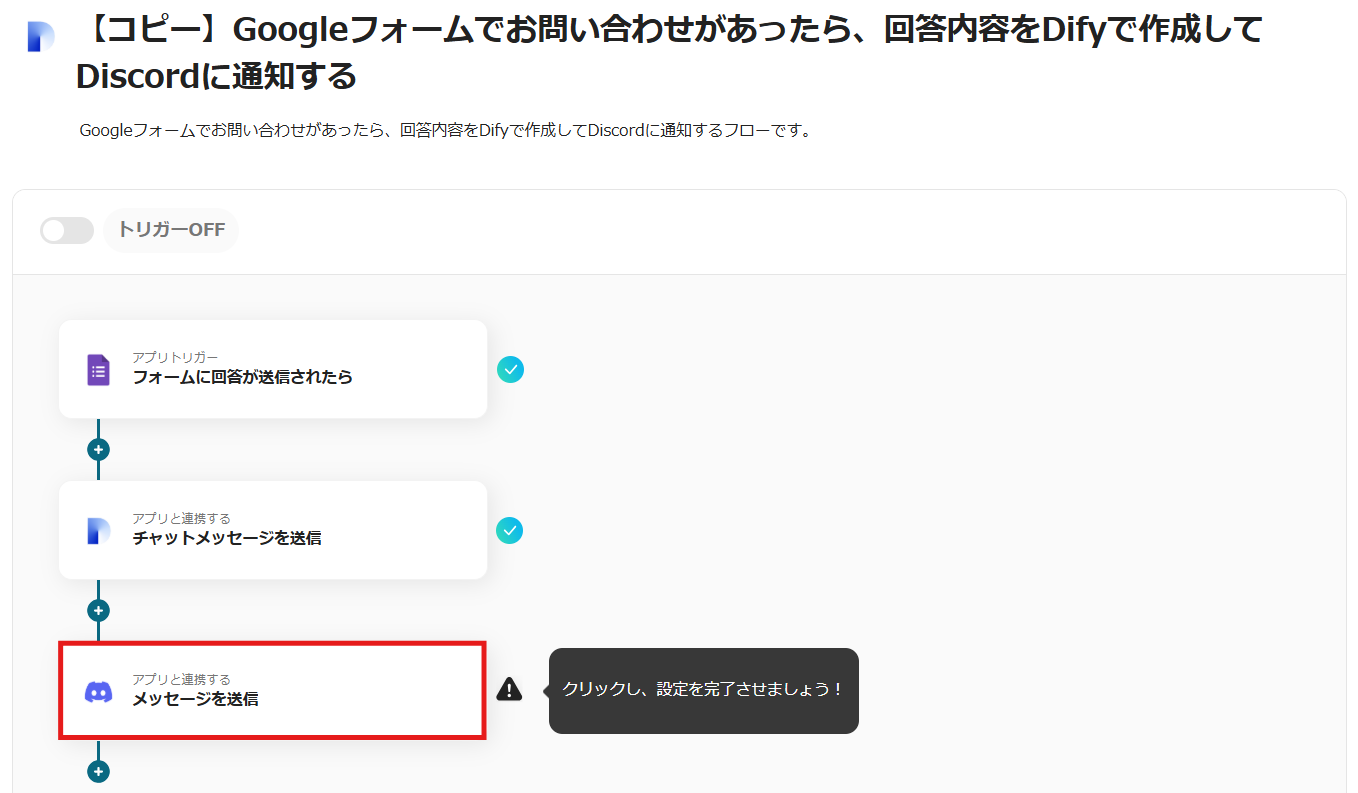Add a step below the Discord message card

pos(98,771)
